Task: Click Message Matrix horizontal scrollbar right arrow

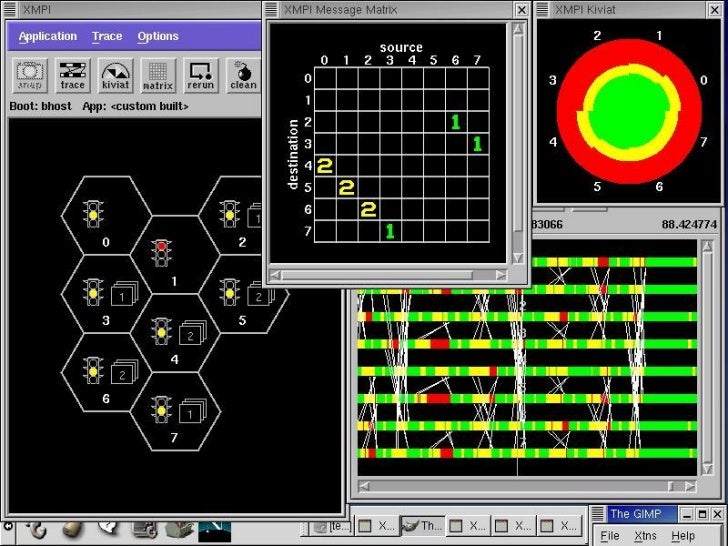Action: 500,275
